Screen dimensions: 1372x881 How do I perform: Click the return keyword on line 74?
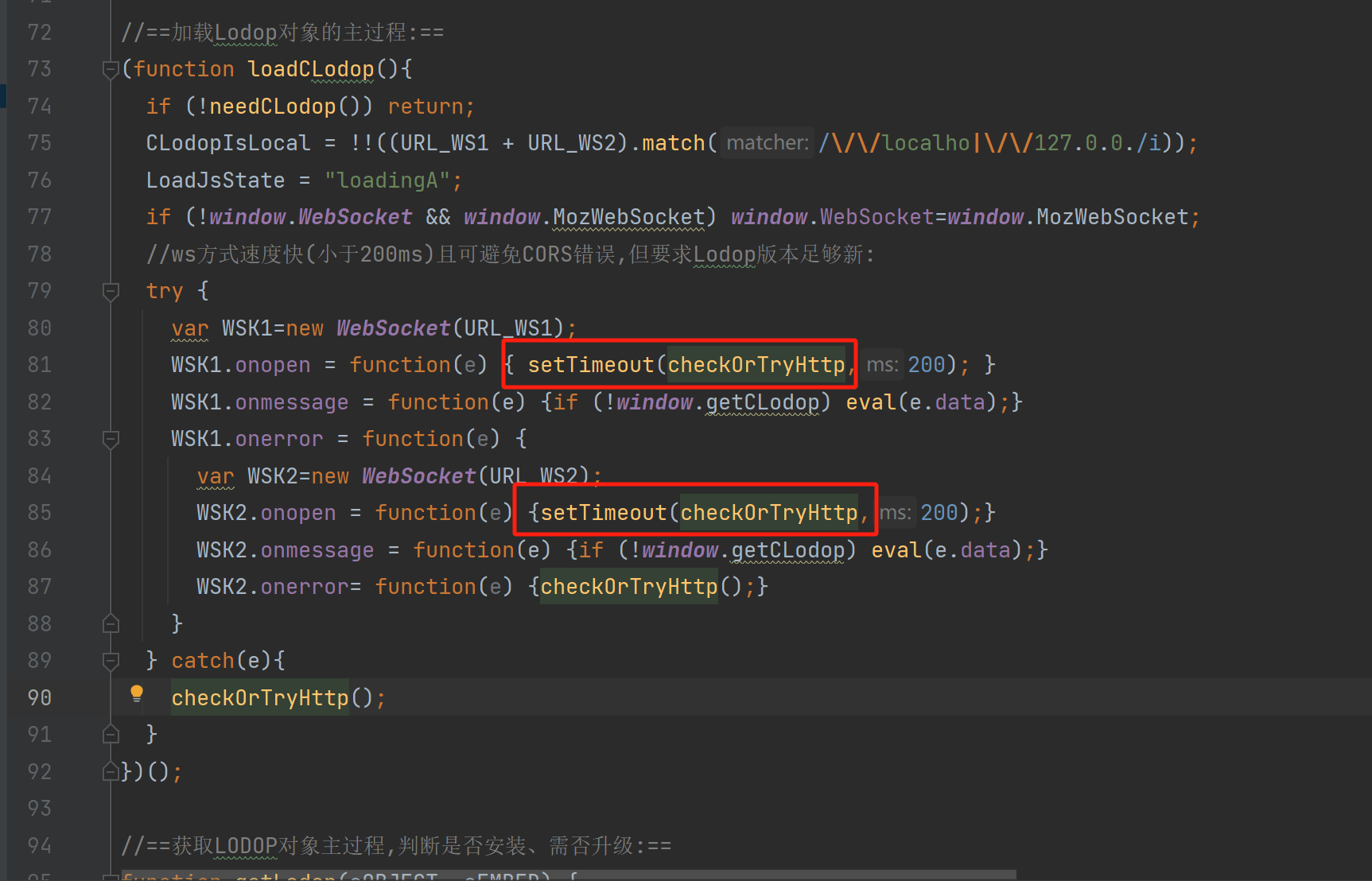point(426,107)
